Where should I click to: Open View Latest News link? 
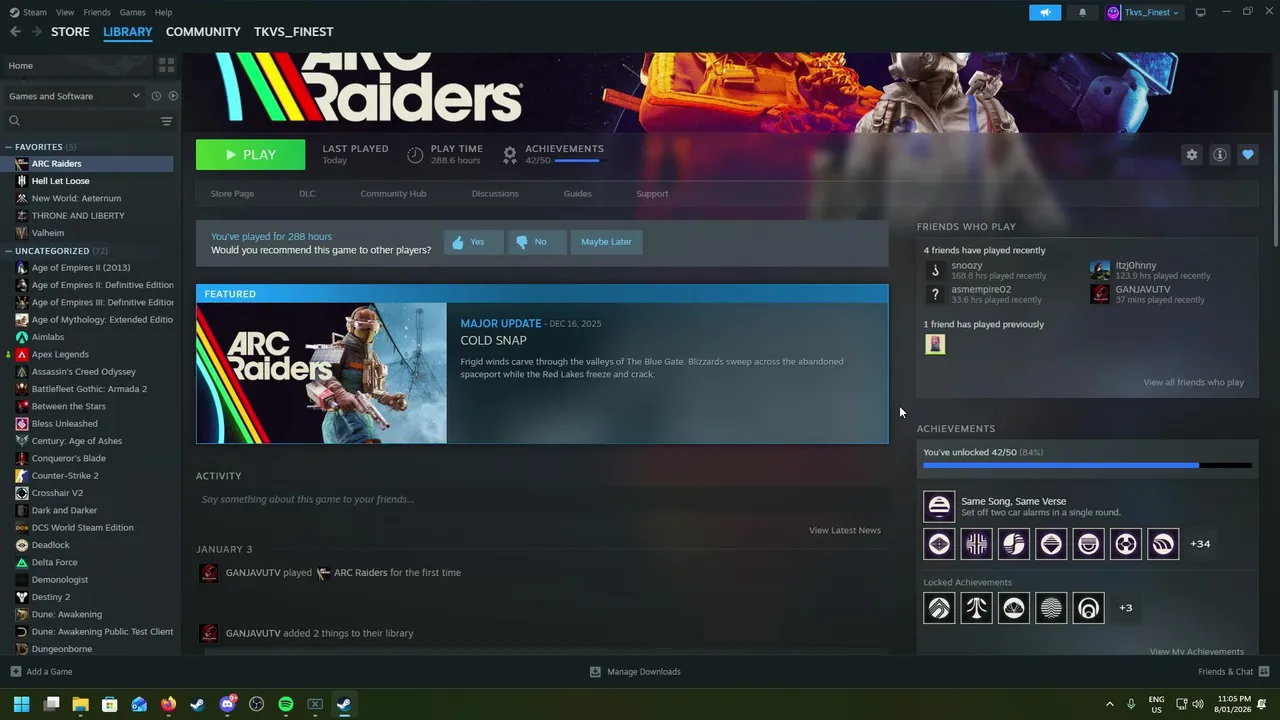[845, 530]
